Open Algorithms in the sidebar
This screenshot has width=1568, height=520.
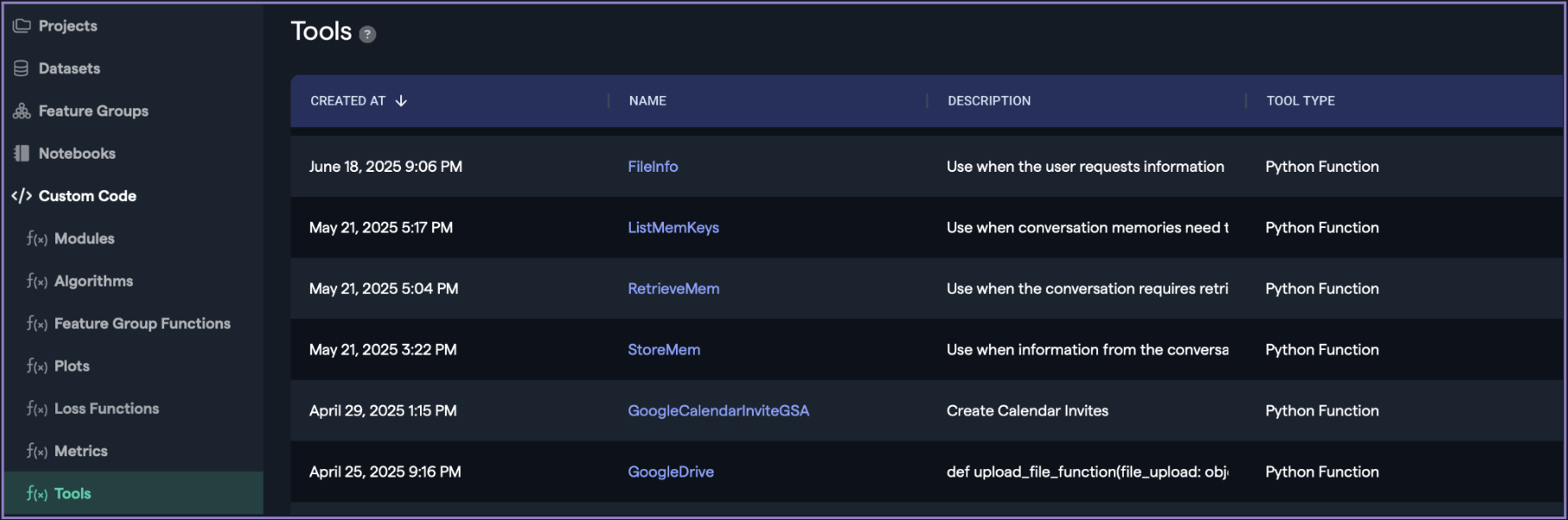pos(93,281)
